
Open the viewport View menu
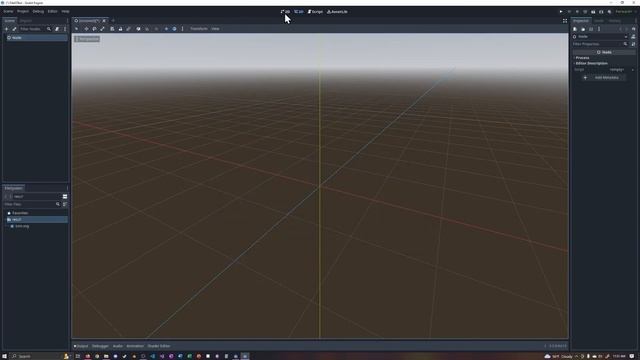[x=215, y=29]
